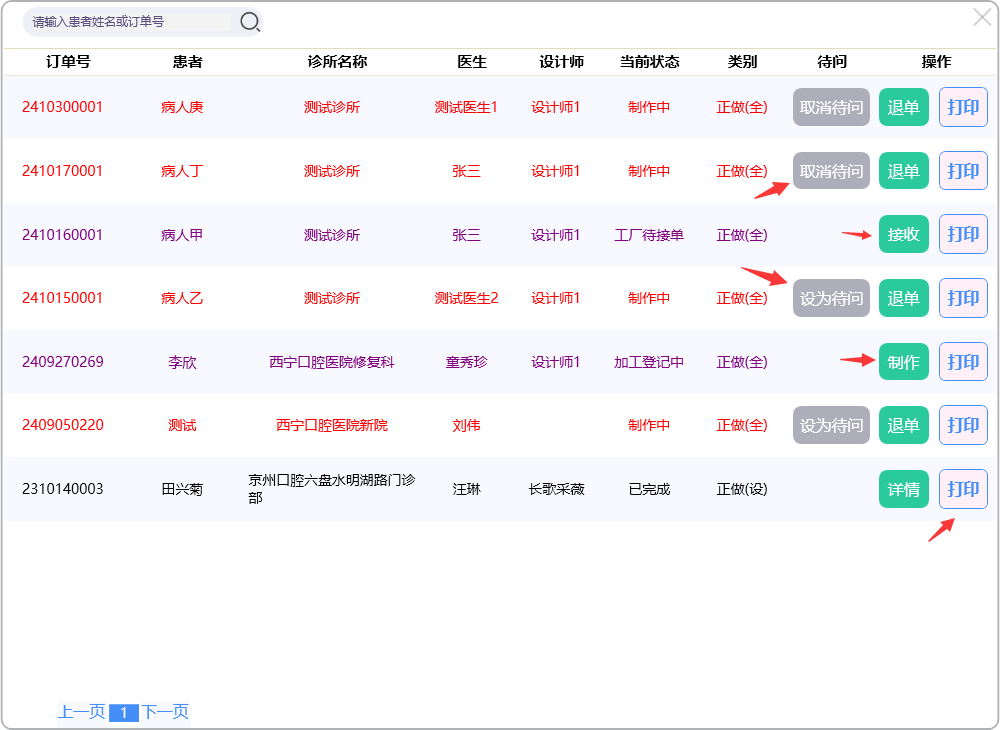The image size is (1000, 730).
Task: Type in patient name search field
Action: [x=130, y=21]
